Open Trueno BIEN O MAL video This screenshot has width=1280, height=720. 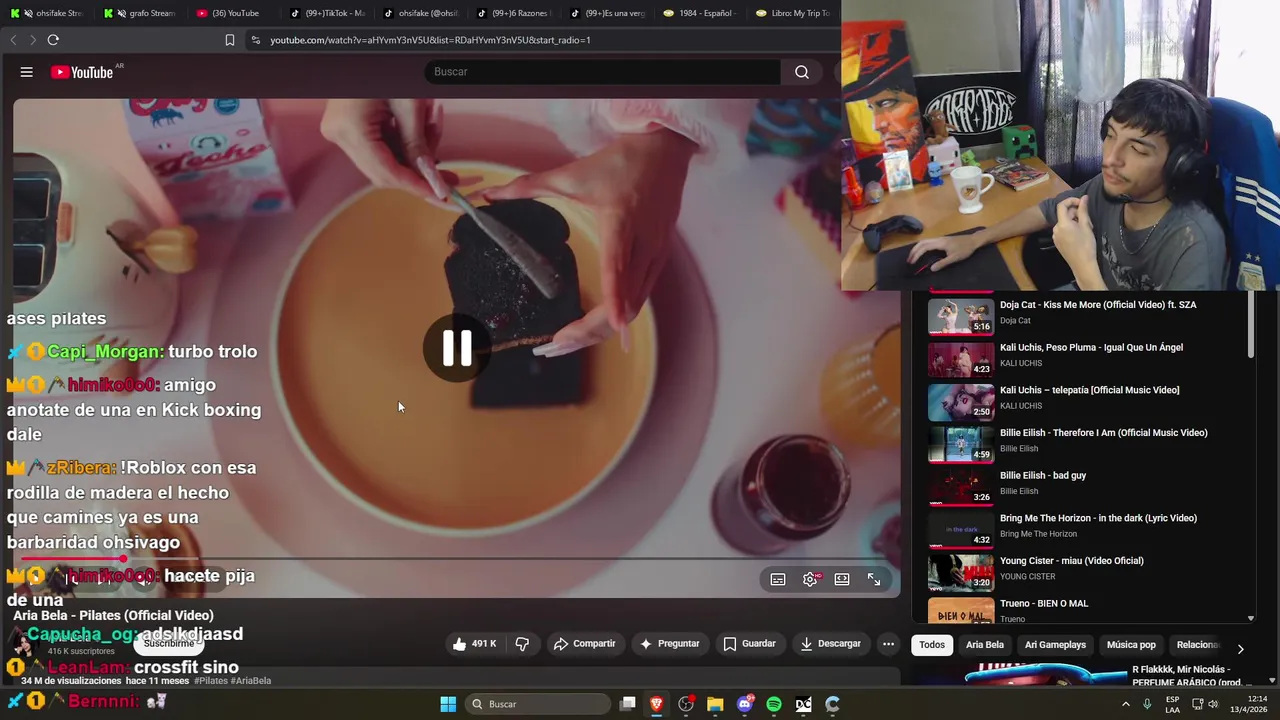(1044, 604)
